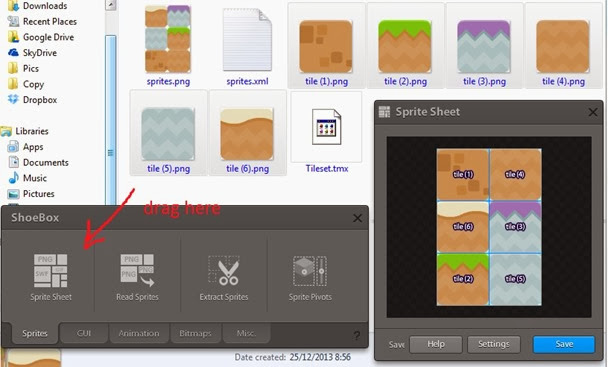Launch the Extract Sprites scissors tool
Viewport: 608px width, 367px height.
pyautogui.click(x=224, y=277)
